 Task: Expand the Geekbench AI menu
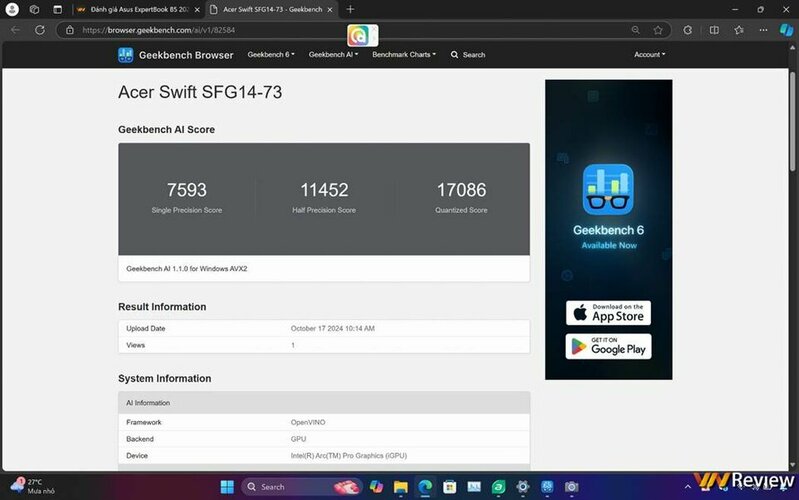[x=334, y=55]
